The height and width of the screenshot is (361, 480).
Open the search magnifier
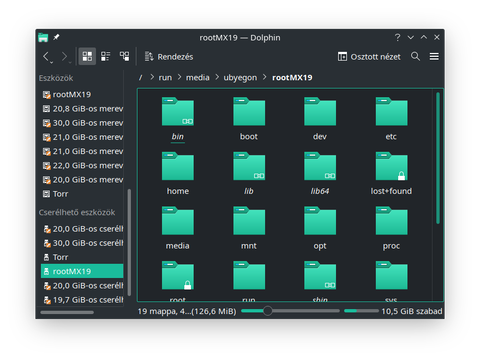415,56
